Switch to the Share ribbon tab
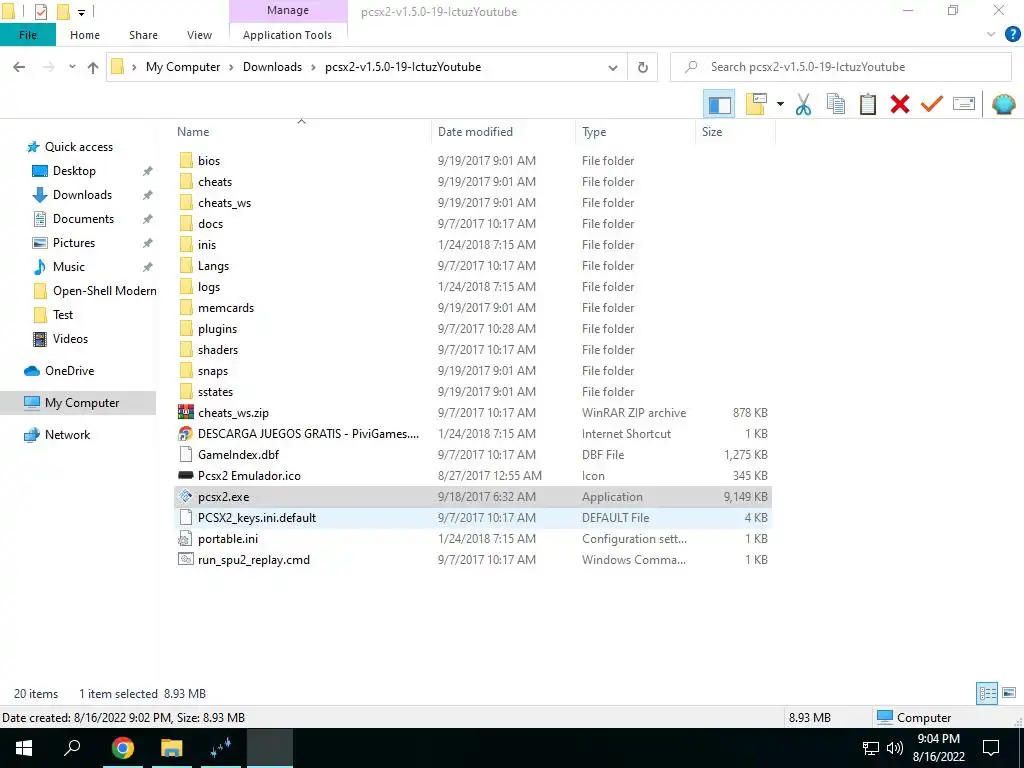Viewport: 1024px width, 768px height. point(143,35)
